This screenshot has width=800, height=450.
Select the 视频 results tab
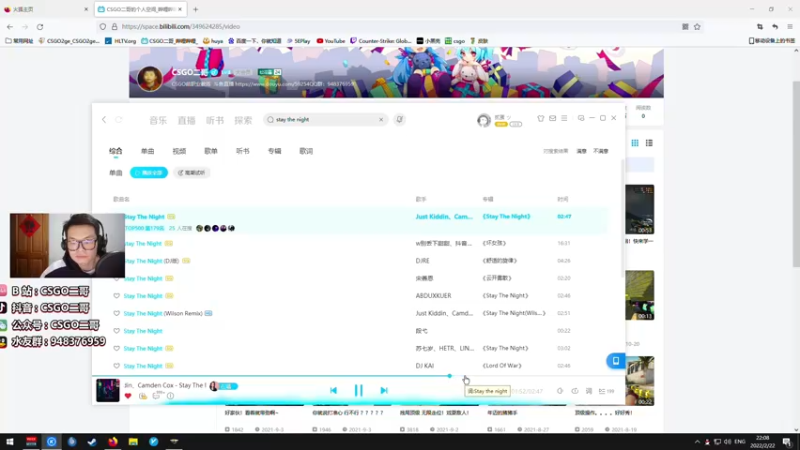click(x=179, y=151)
